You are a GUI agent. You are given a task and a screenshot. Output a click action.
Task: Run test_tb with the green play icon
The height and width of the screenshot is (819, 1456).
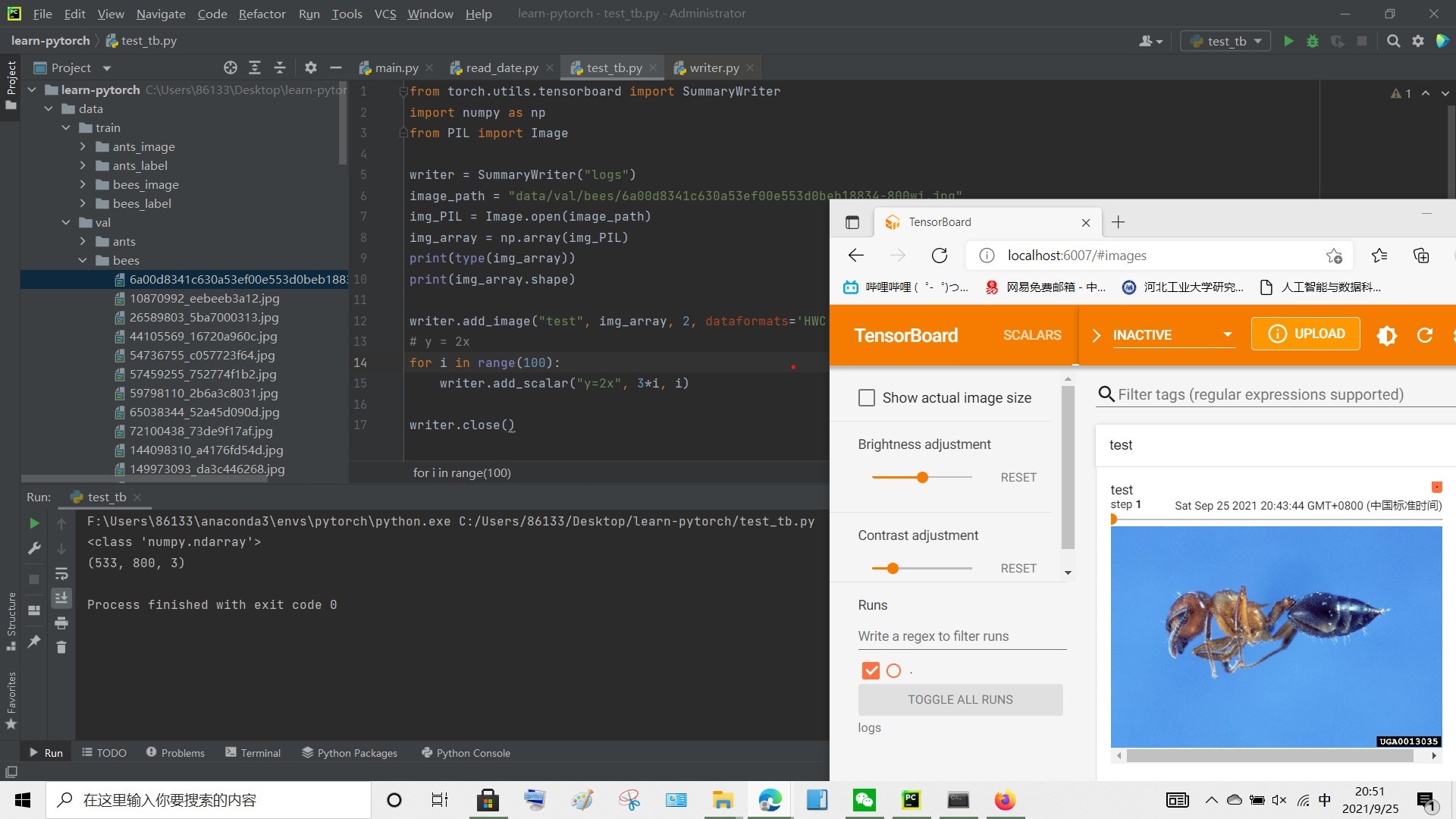(1288, 41)
